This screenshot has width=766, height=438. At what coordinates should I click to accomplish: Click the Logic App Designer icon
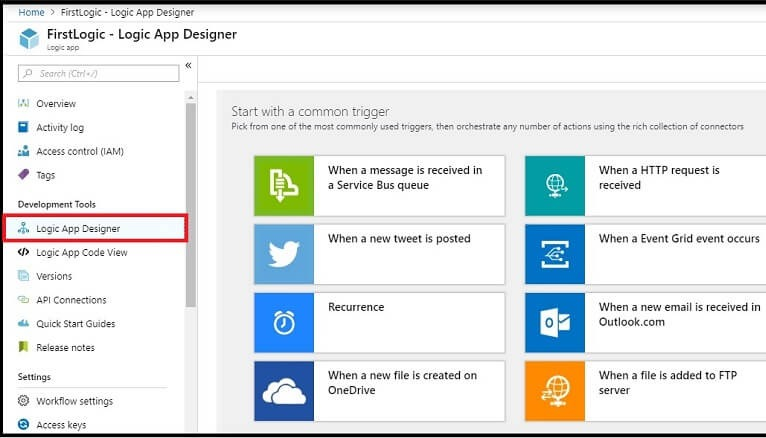coord(23,228)
